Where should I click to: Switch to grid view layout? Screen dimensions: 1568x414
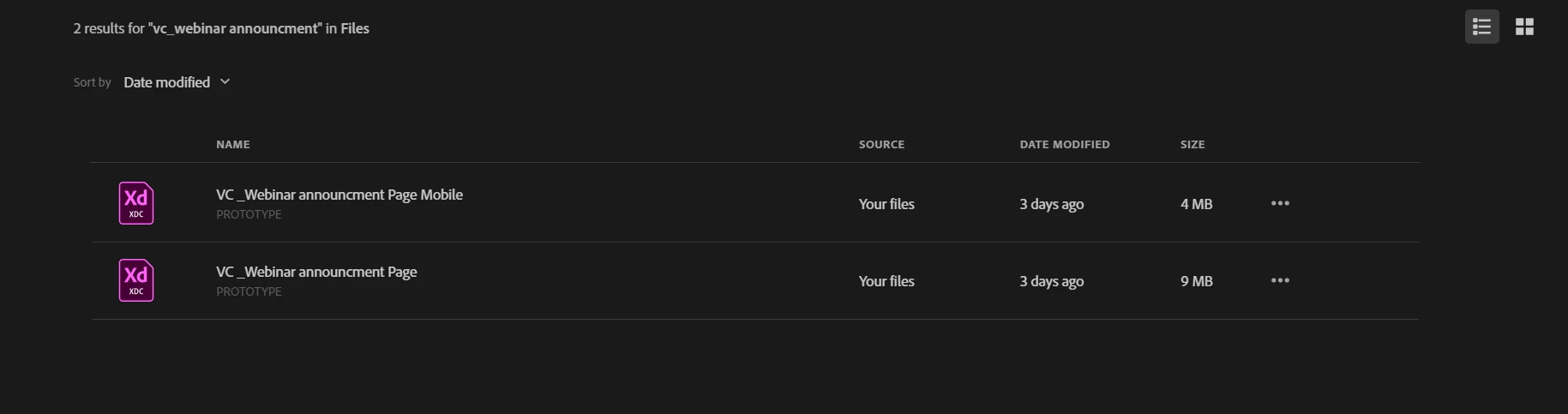(x=1524, y=27)
